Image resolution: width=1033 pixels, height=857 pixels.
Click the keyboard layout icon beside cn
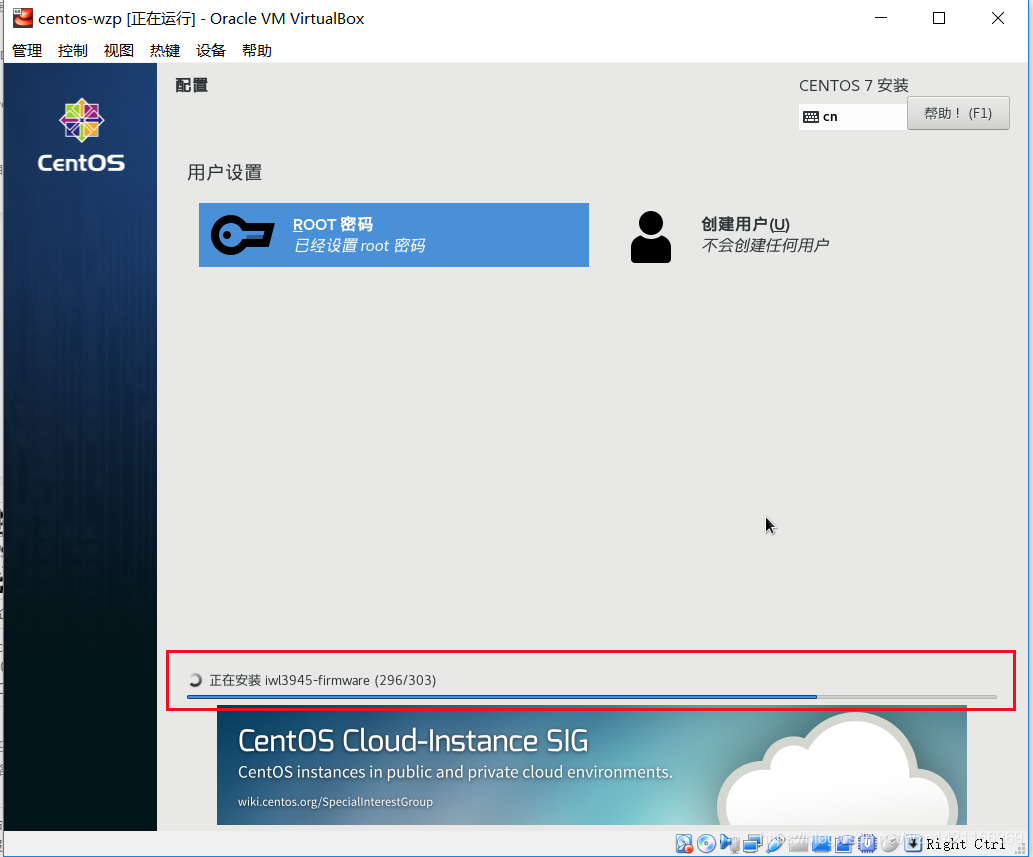click(x=811, y=117)
